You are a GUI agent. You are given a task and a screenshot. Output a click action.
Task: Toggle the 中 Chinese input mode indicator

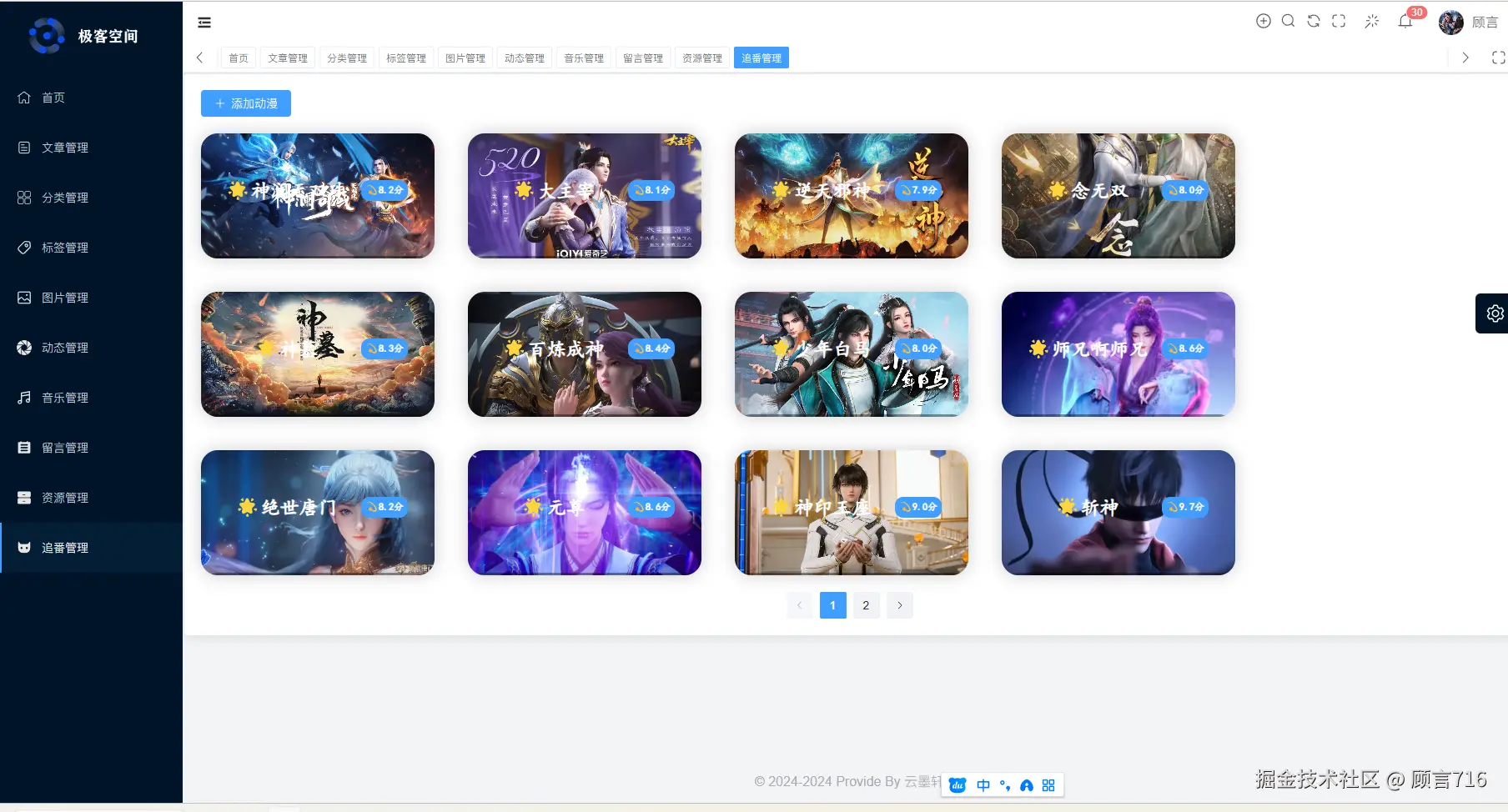[983, 785]
